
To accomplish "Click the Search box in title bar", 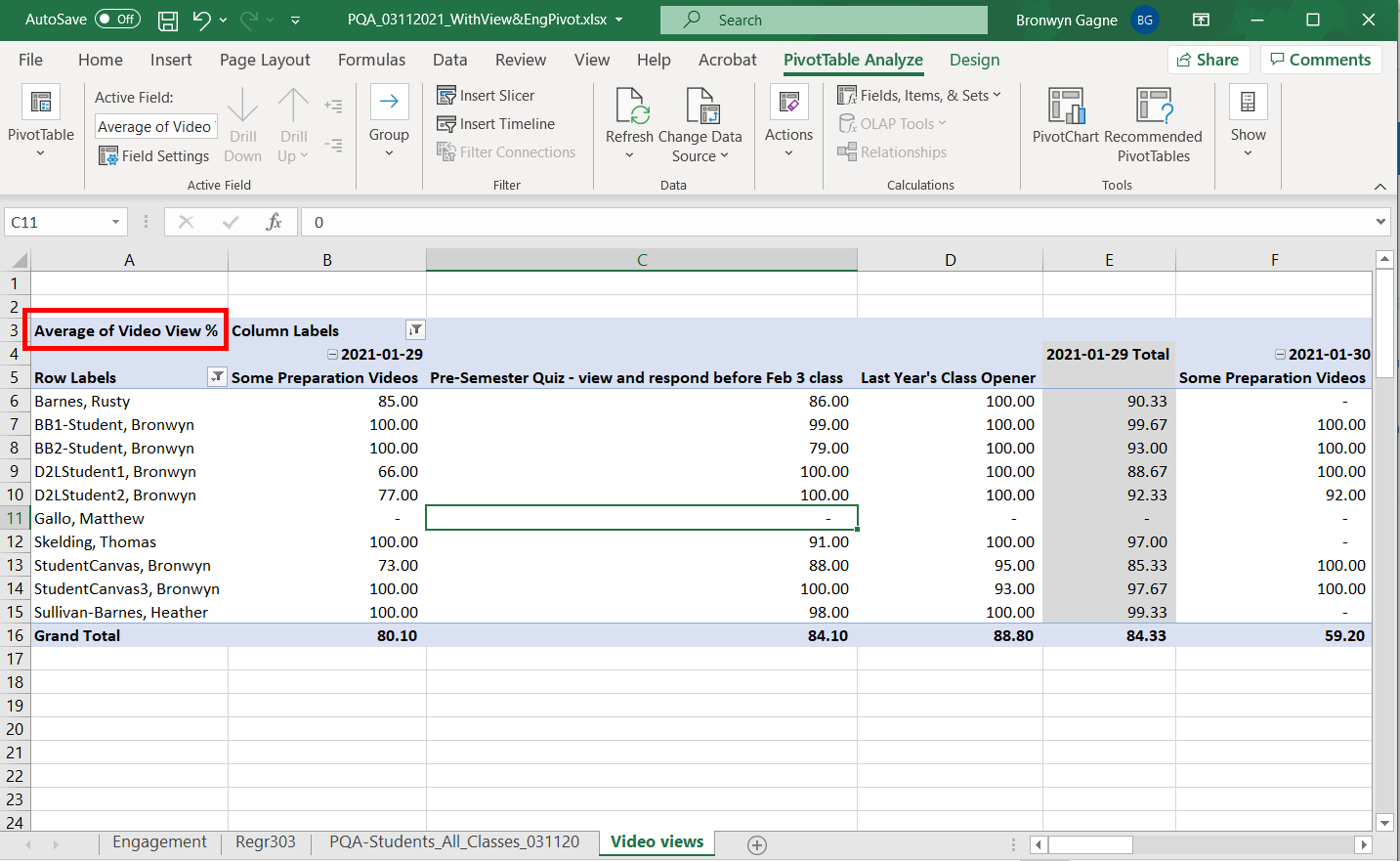I will pyautogui.click(x=824, y=20).
